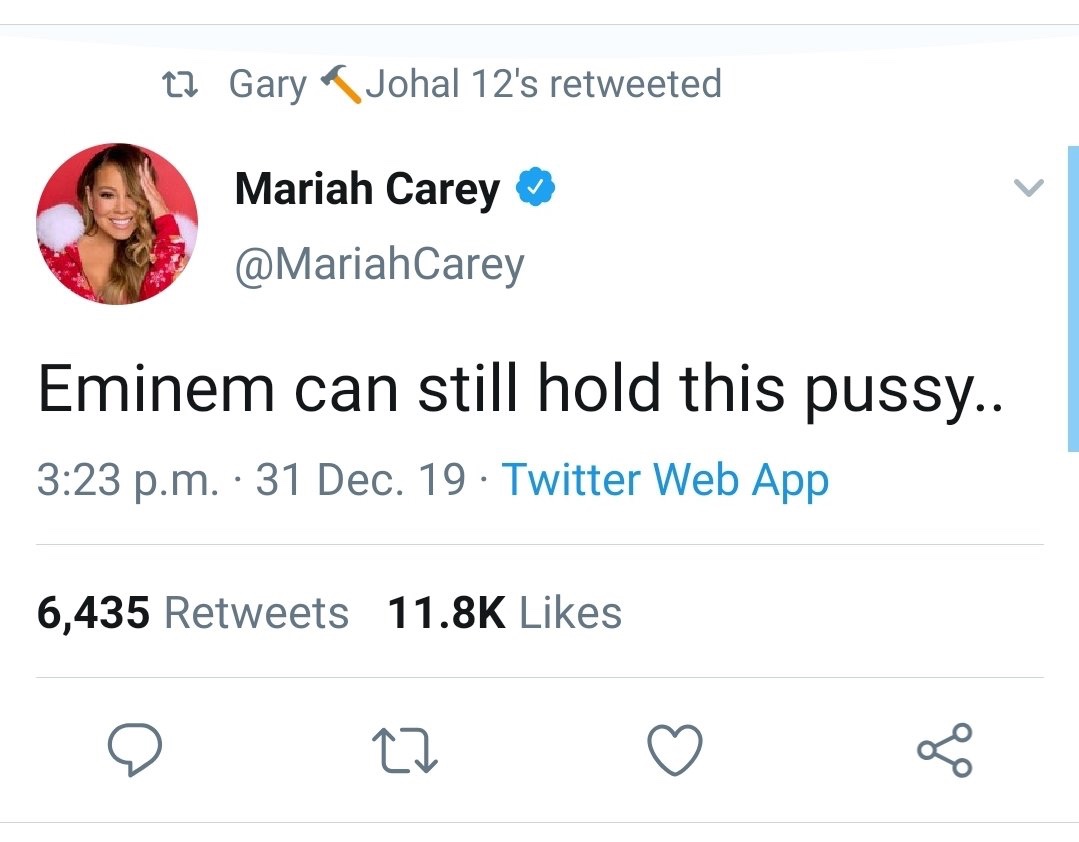Open the Twitter Web App link

(x=664, y=480)
